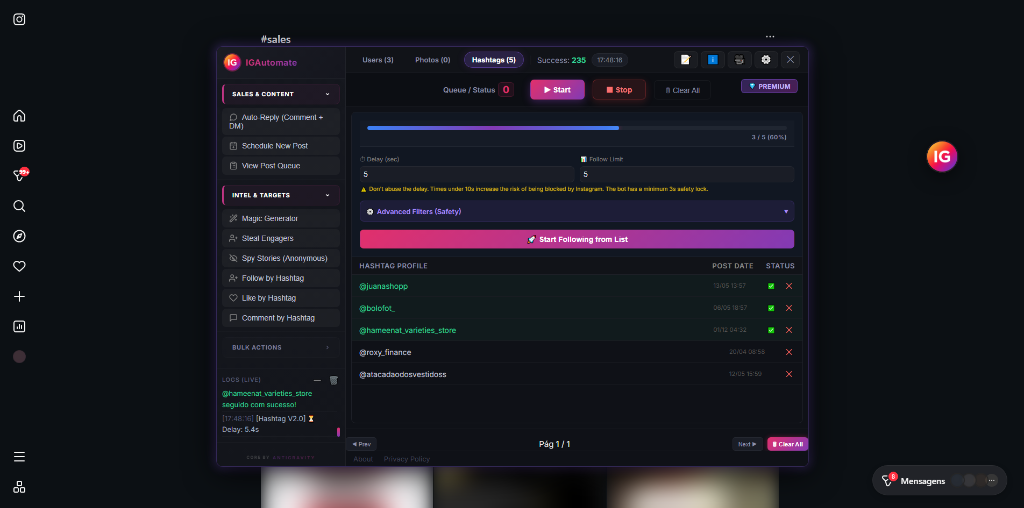Screen dimensions: 1024x508
Task: Create new post plus icon
Action: coord(20,296)
